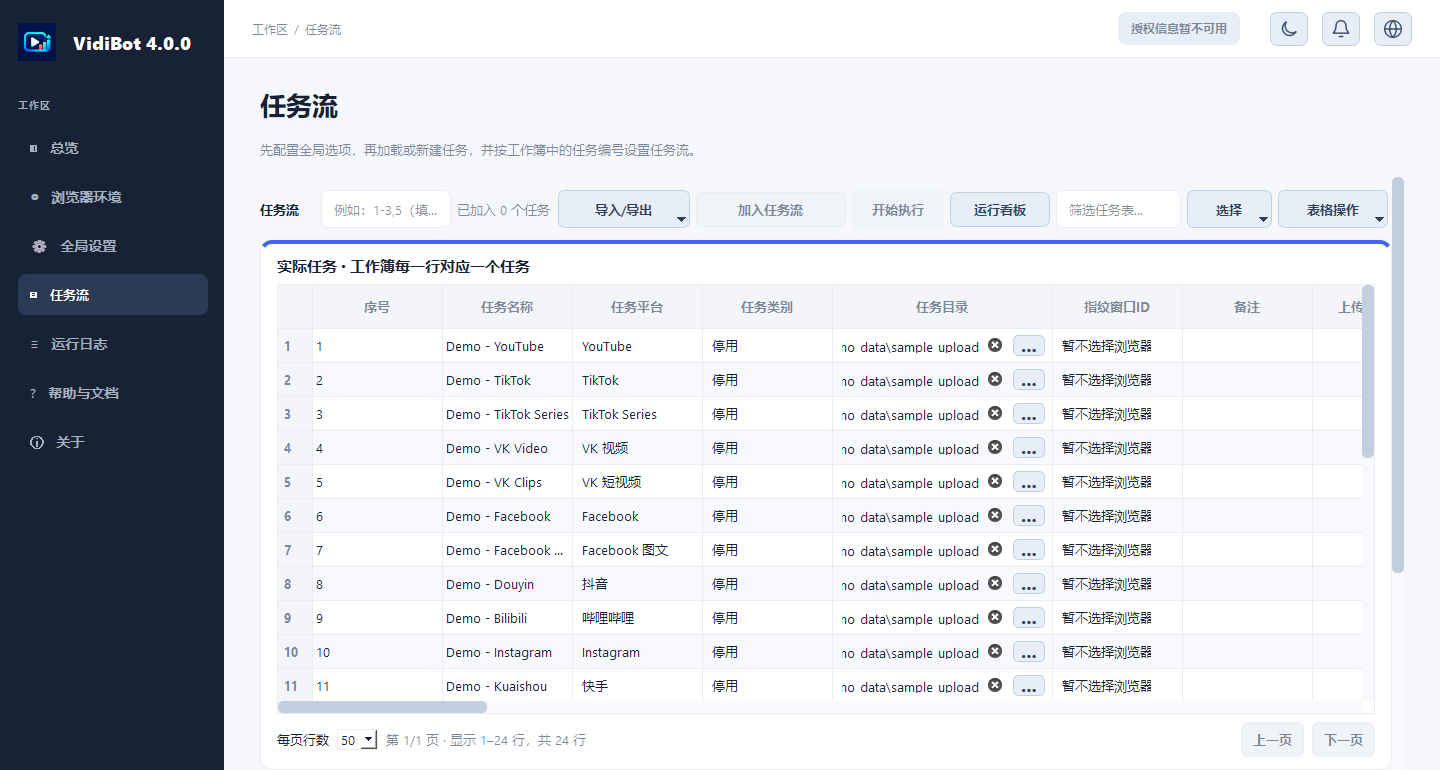Open 总览 in the sidebar

tap(113, 148)
